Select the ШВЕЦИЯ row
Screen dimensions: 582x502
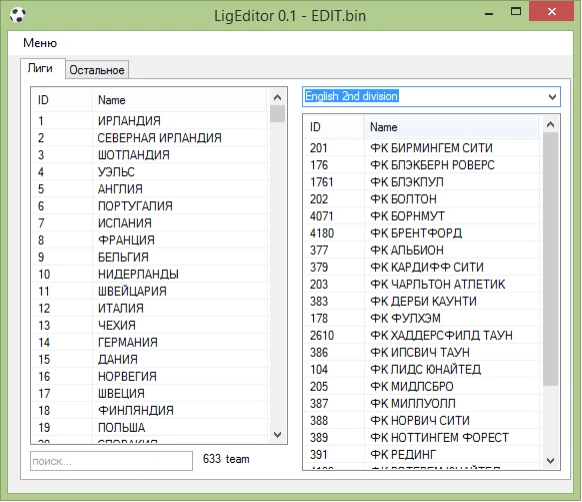[x=150, y=394]
